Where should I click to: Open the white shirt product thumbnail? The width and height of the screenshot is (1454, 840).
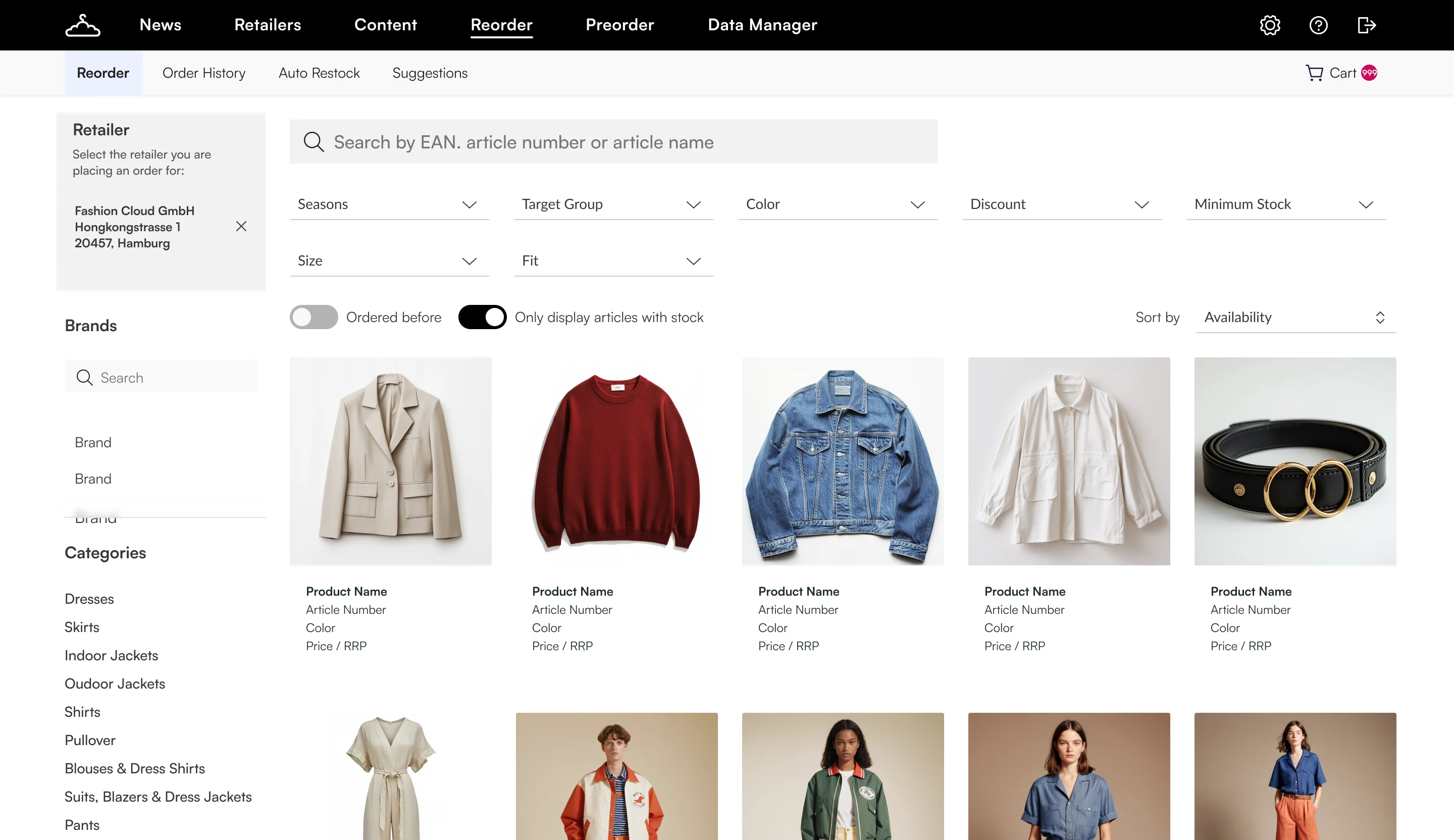[1069, 461]
